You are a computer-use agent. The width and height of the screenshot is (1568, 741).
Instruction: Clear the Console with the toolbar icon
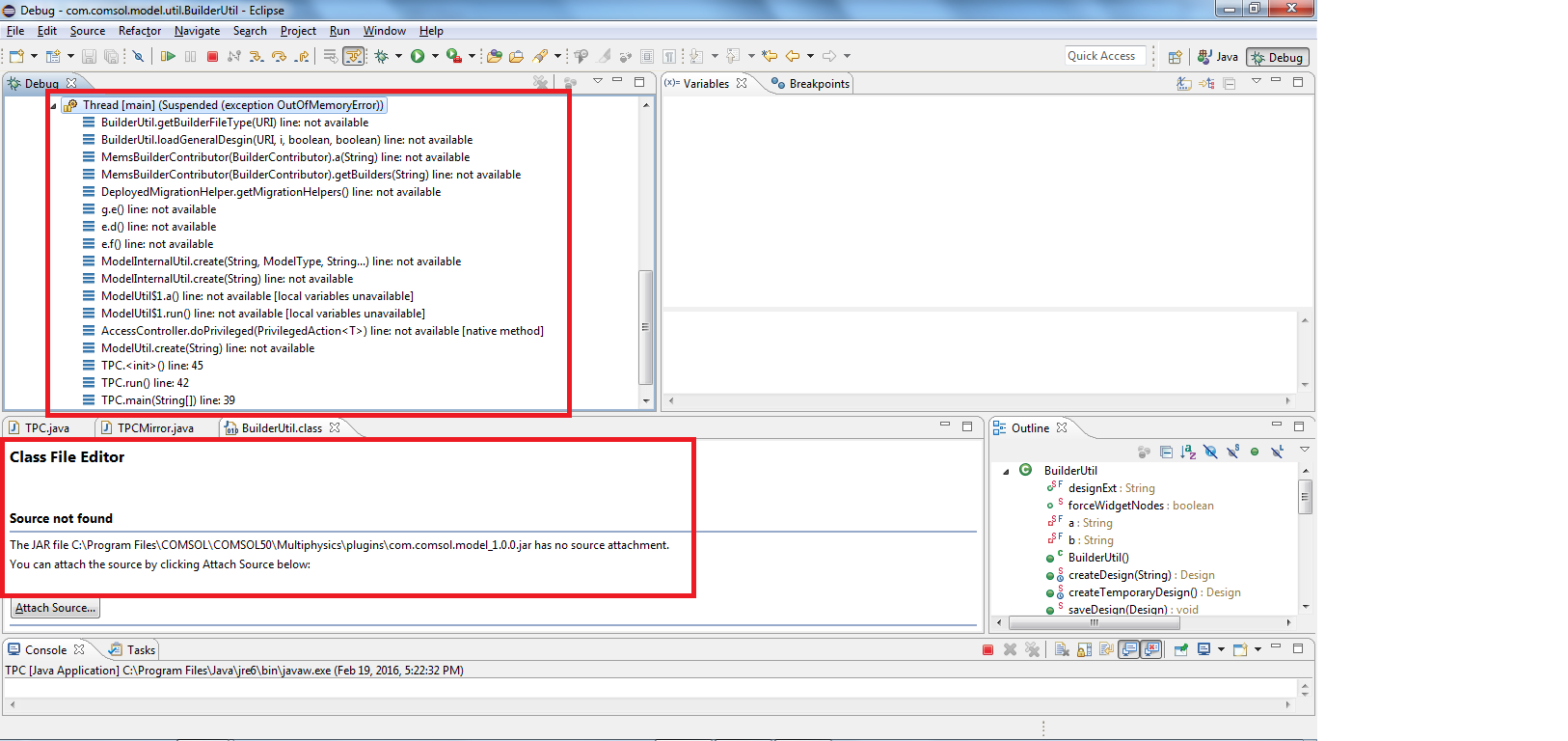(1062, 650)
